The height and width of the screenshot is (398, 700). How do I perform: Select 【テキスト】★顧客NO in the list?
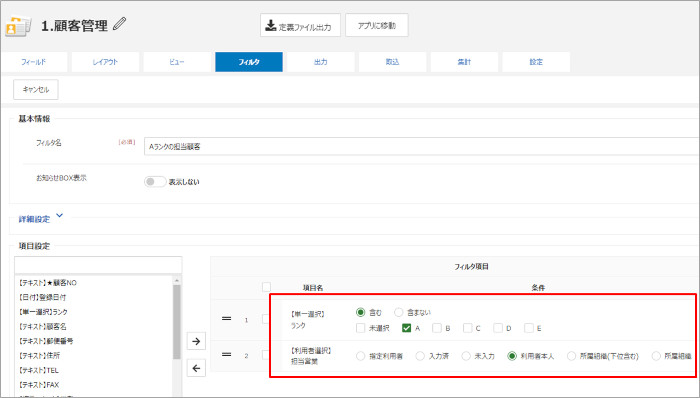(48, 283)
